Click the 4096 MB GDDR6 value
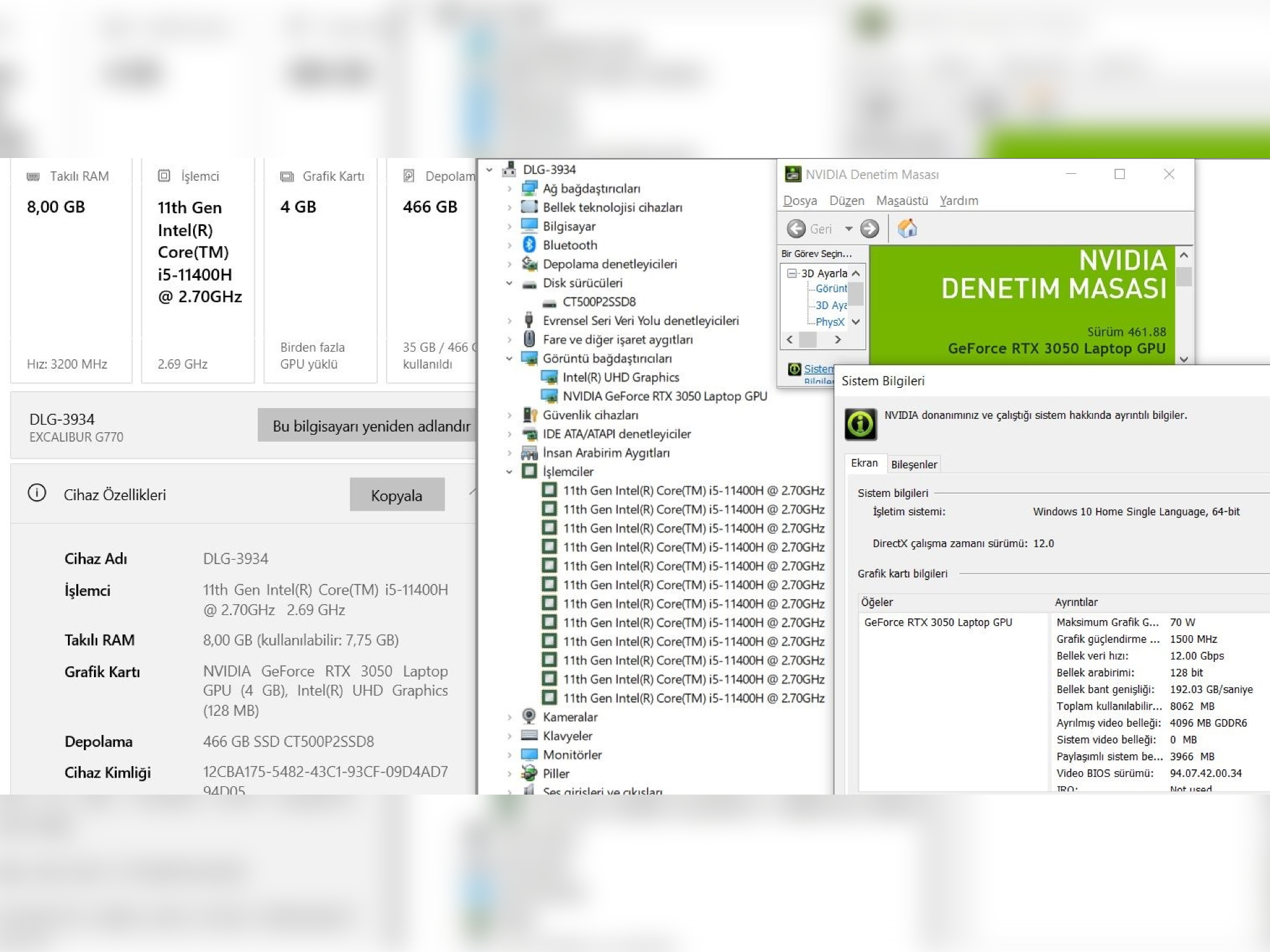This screenshot has height=952, width=1270. (x=1208, y=722)
